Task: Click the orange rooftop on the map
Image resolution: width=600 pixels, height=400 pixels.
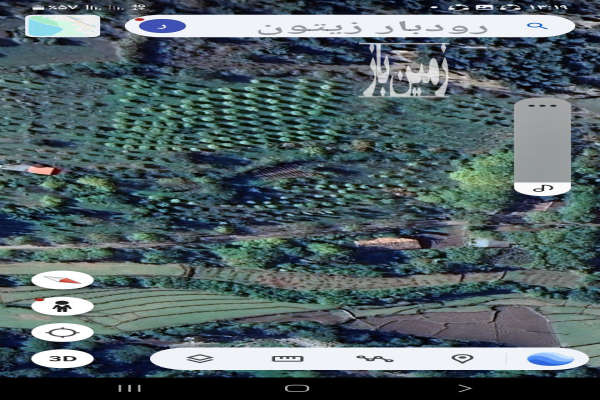Action: tap(43, 171)
